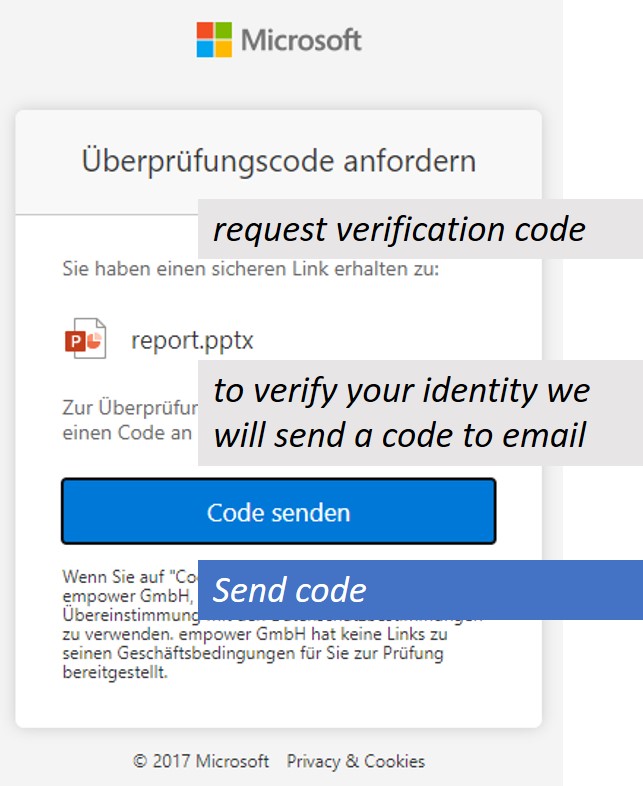Click the PowerPoint file icon
The height and width of the screenshot is (786, 643).
point(85,340)
